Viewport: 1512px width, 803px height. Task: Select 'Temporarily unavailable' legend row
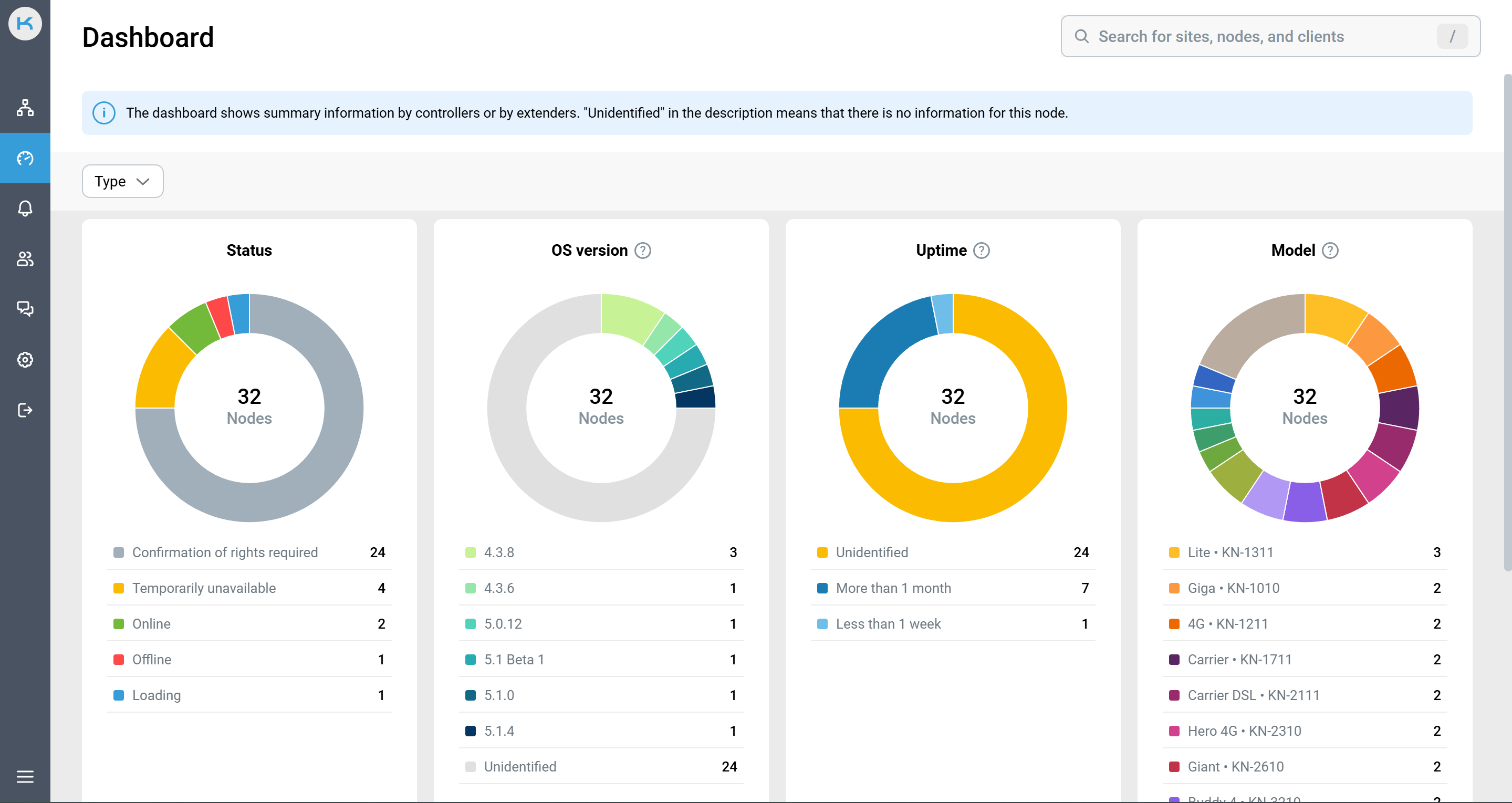(249, 588)
